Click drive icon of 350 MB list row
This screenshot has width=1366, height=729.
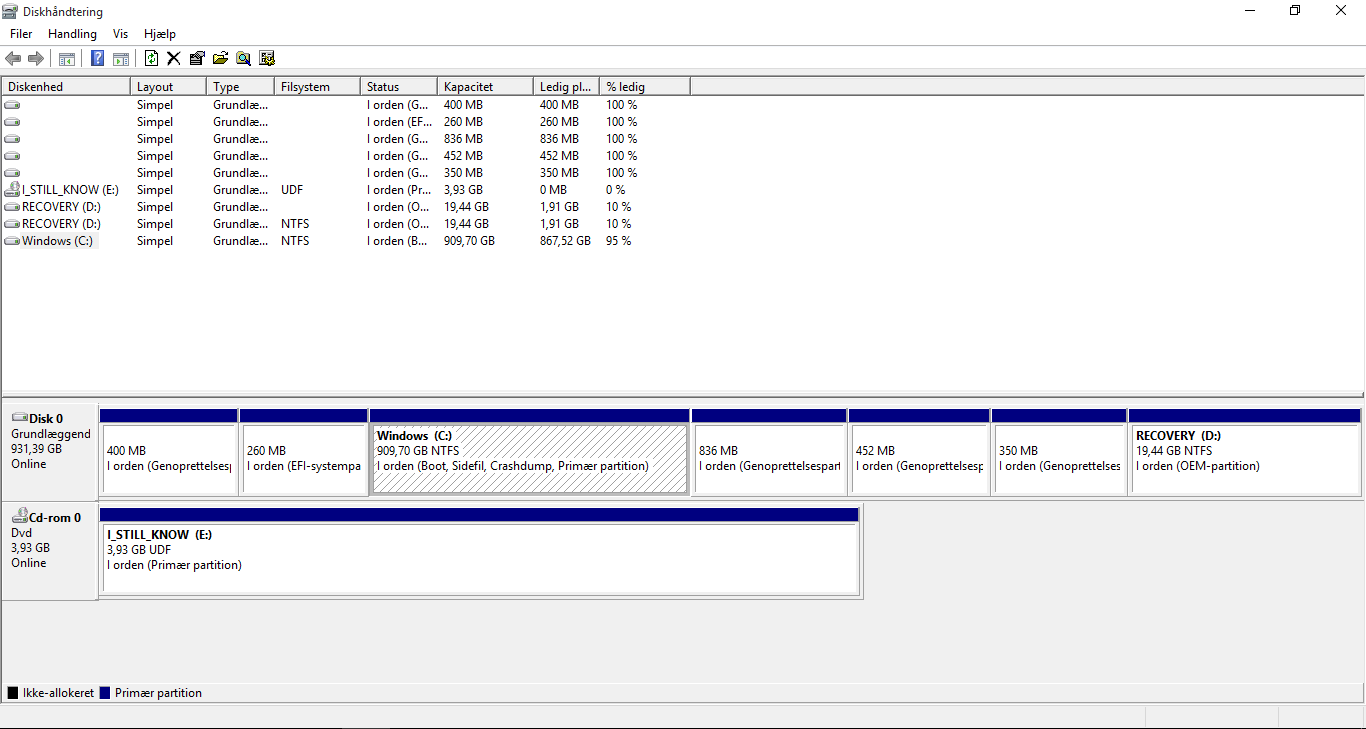tap(12, 173)
